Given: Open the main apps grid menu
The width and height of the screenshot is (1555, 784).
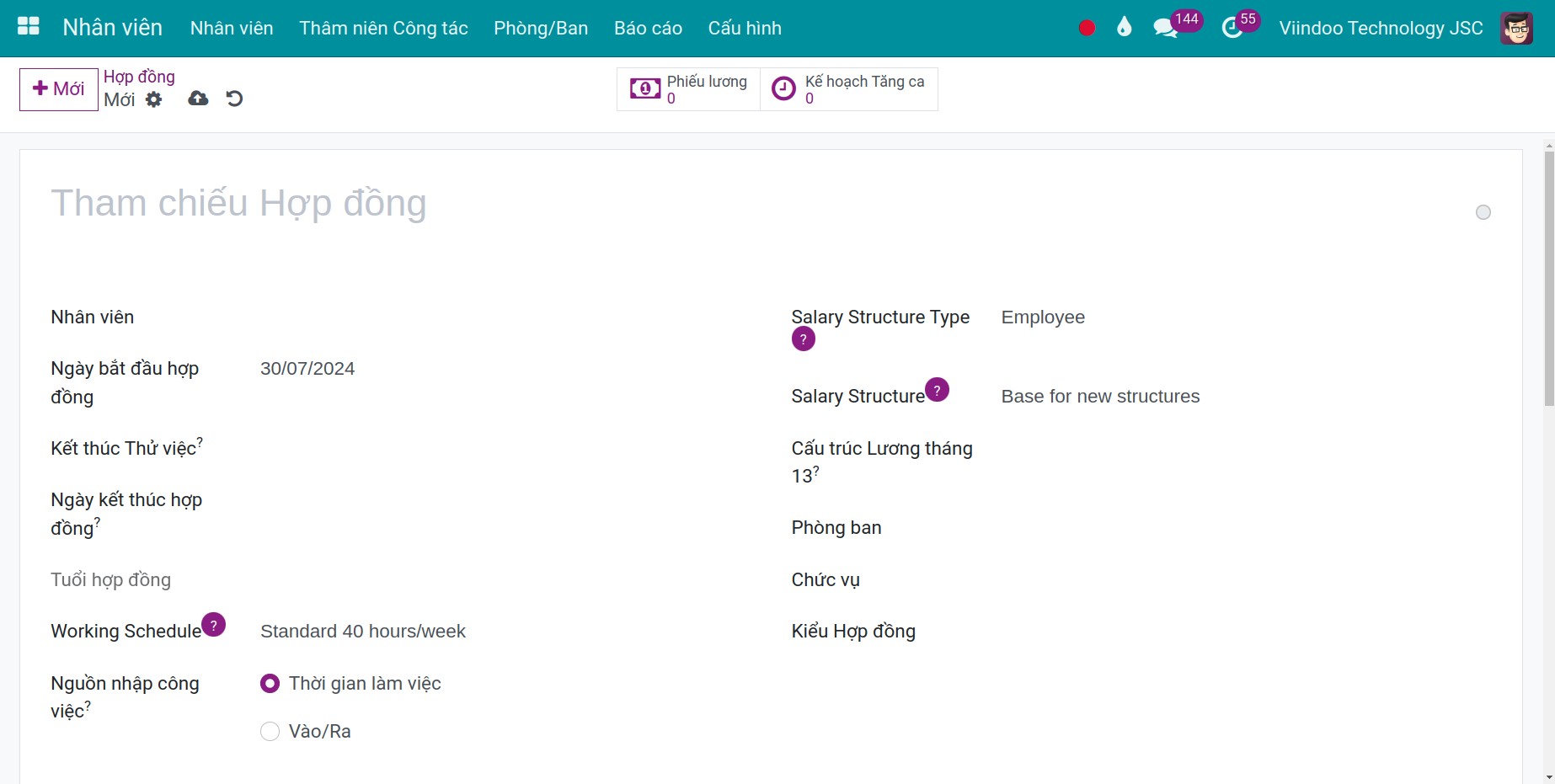Looking at the screenshot, I should (29, 27).
